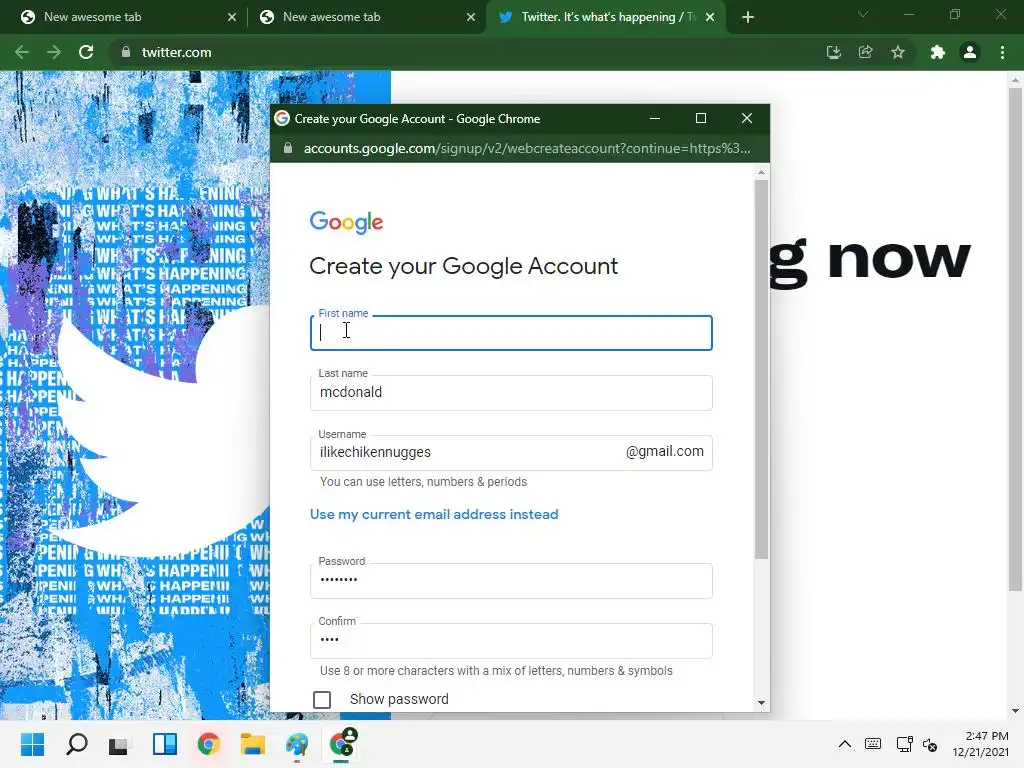Open the Extensions puzzle icon
1024x768 pixels.
[x=938, y=52]
